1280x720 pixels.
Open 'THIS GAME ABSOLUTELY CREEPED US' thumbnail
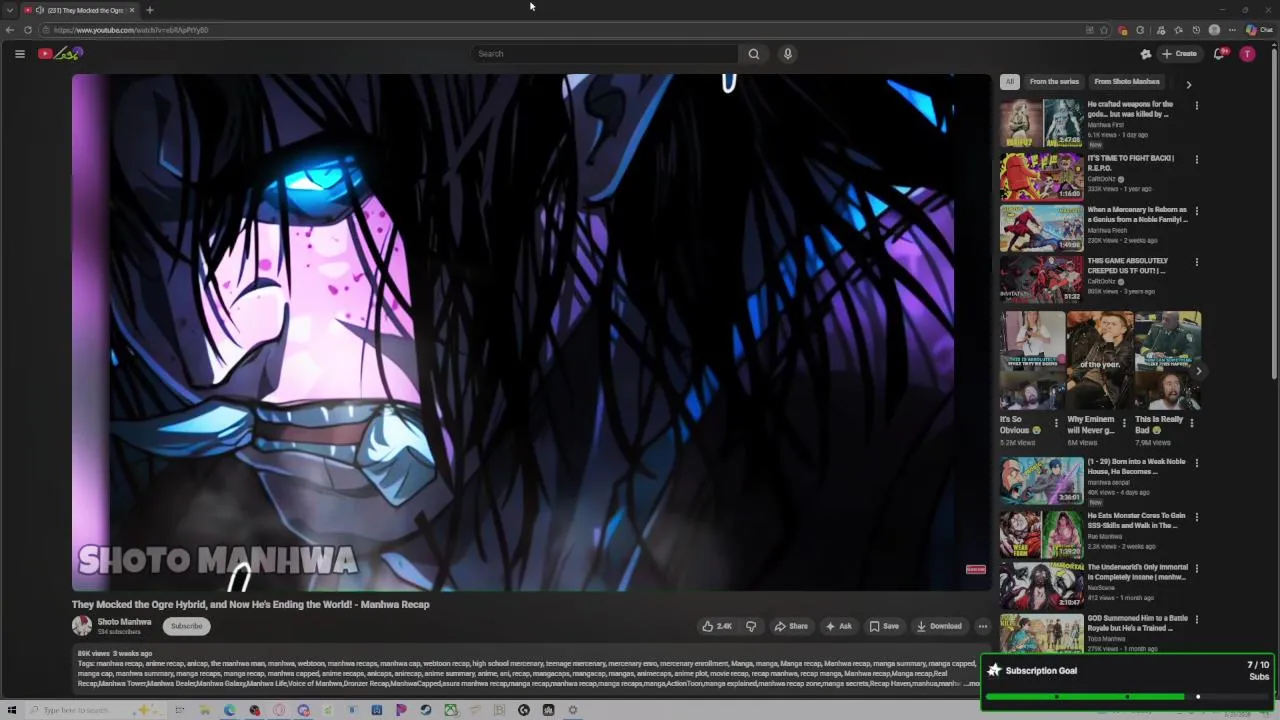click(x=1041, y=279)
